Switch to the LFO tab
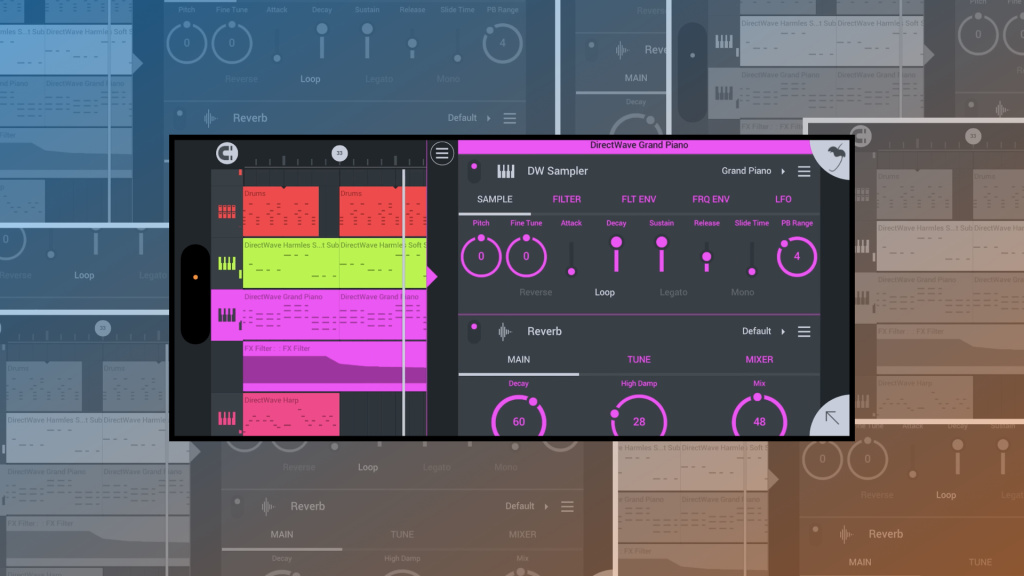This screenshot has height=576, width=1024. [x=783, y=199]
